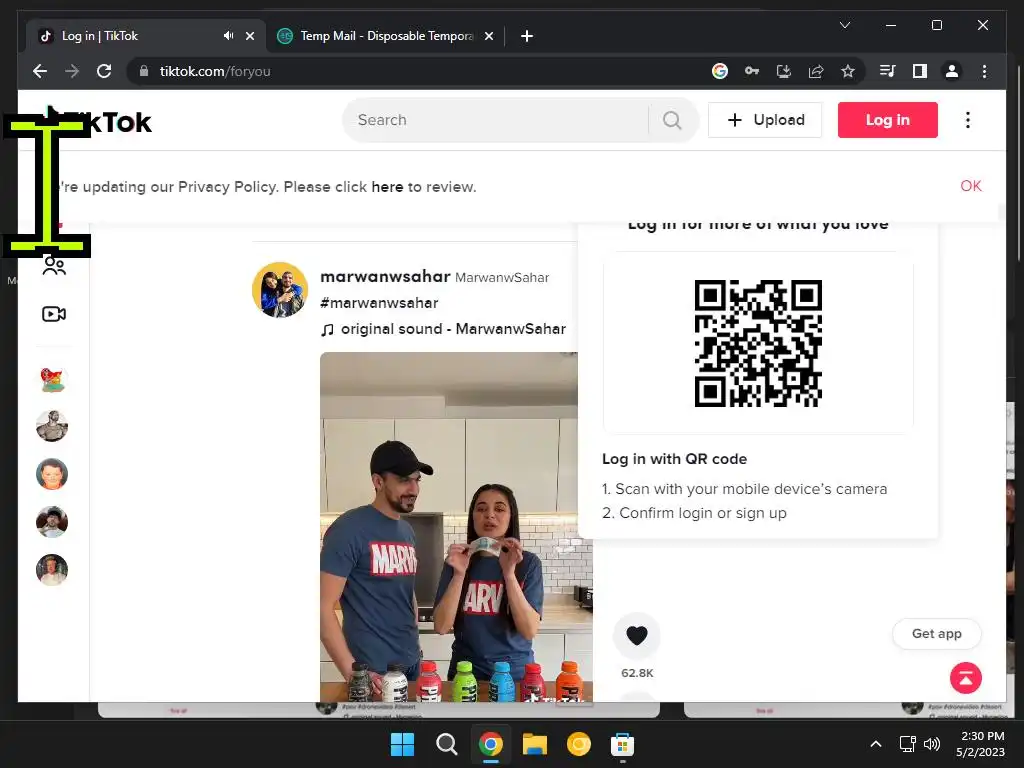Open the privacy policy 'here' link
This screenshot has width=1024, height=768.
(x=387, y=187)
